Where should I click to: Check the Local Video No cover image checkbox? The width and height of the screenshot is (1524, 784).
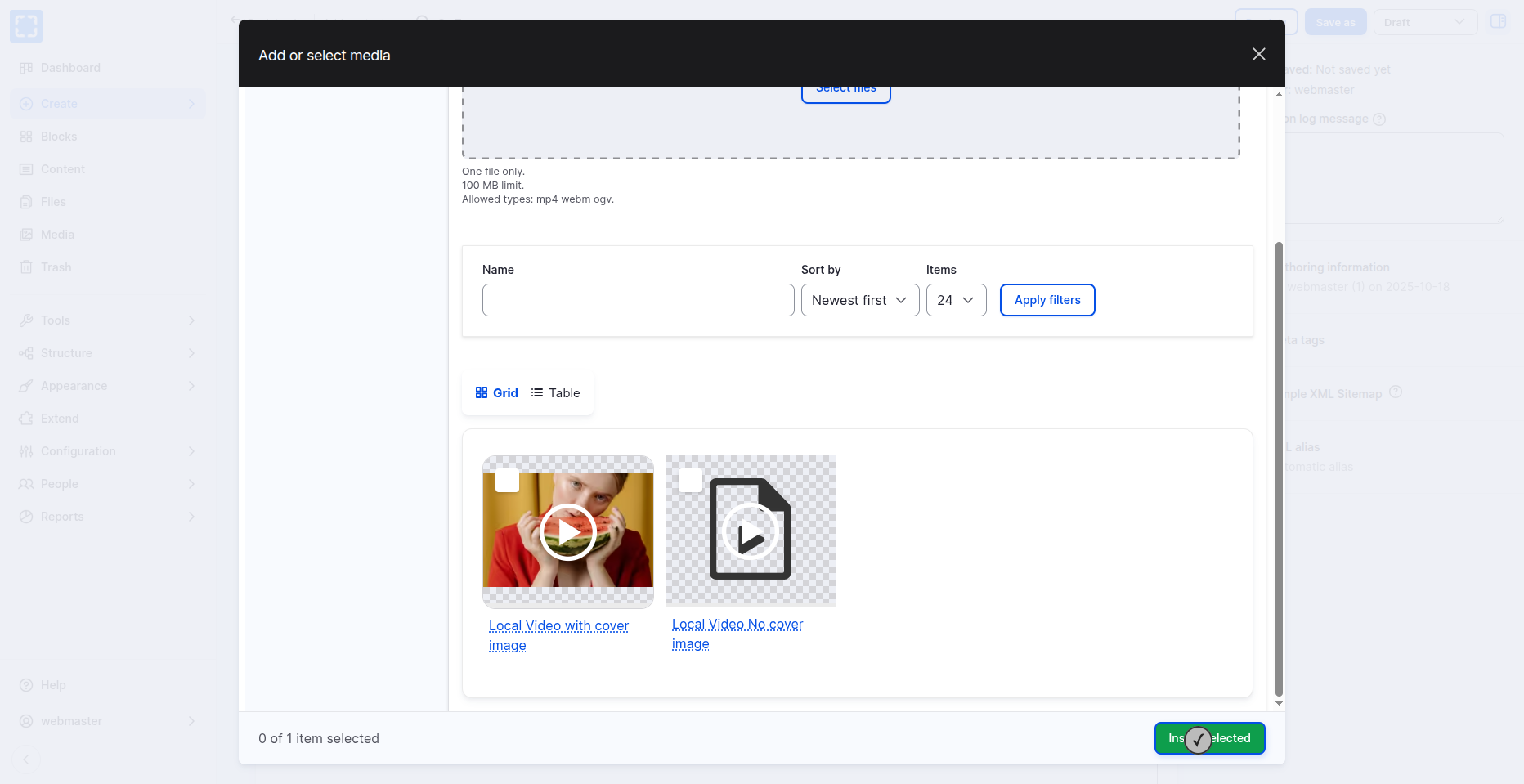tap(691, 480)
